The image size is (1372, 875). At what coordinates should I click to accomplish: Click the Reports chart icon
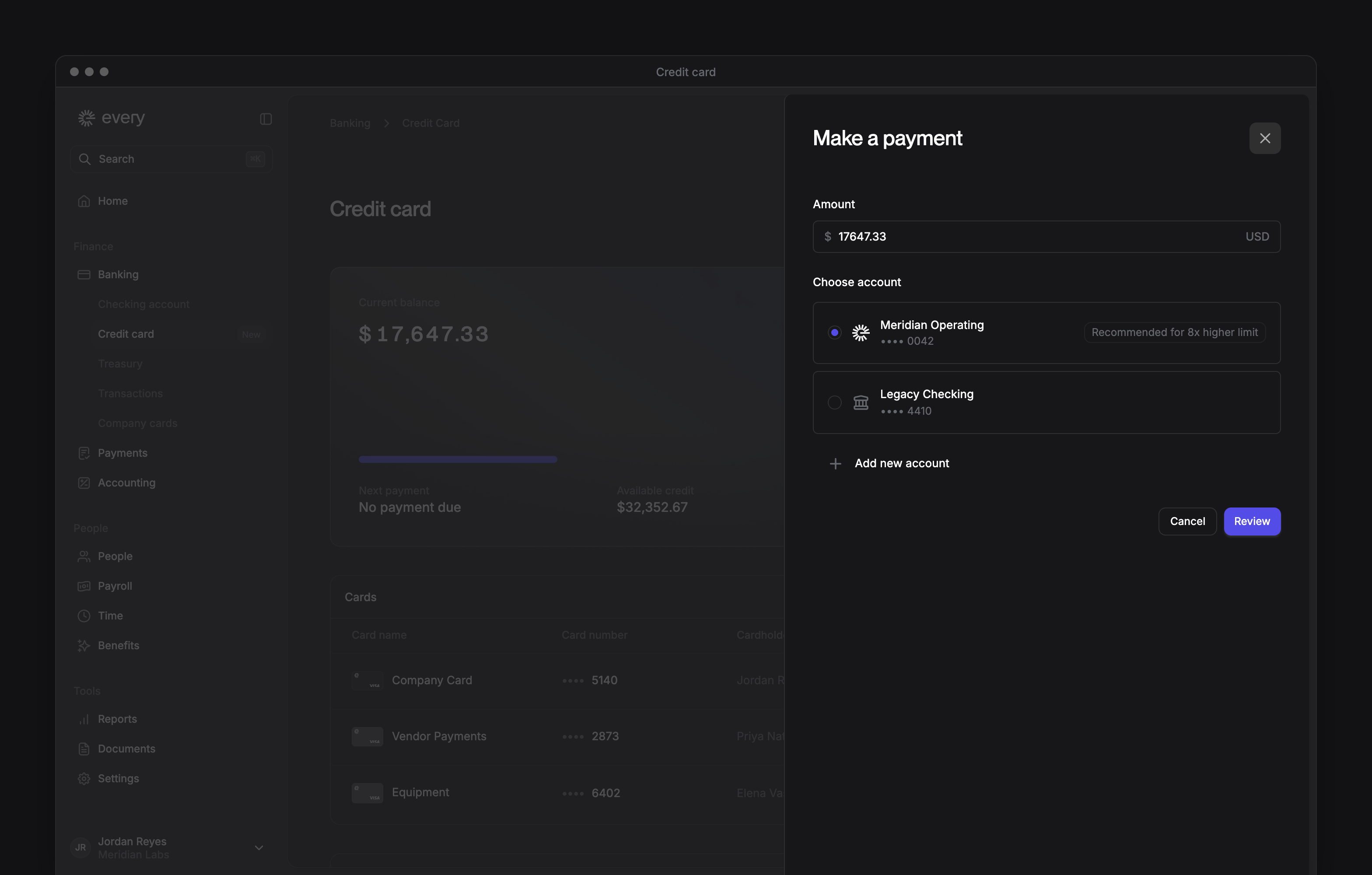click(84, 719)
